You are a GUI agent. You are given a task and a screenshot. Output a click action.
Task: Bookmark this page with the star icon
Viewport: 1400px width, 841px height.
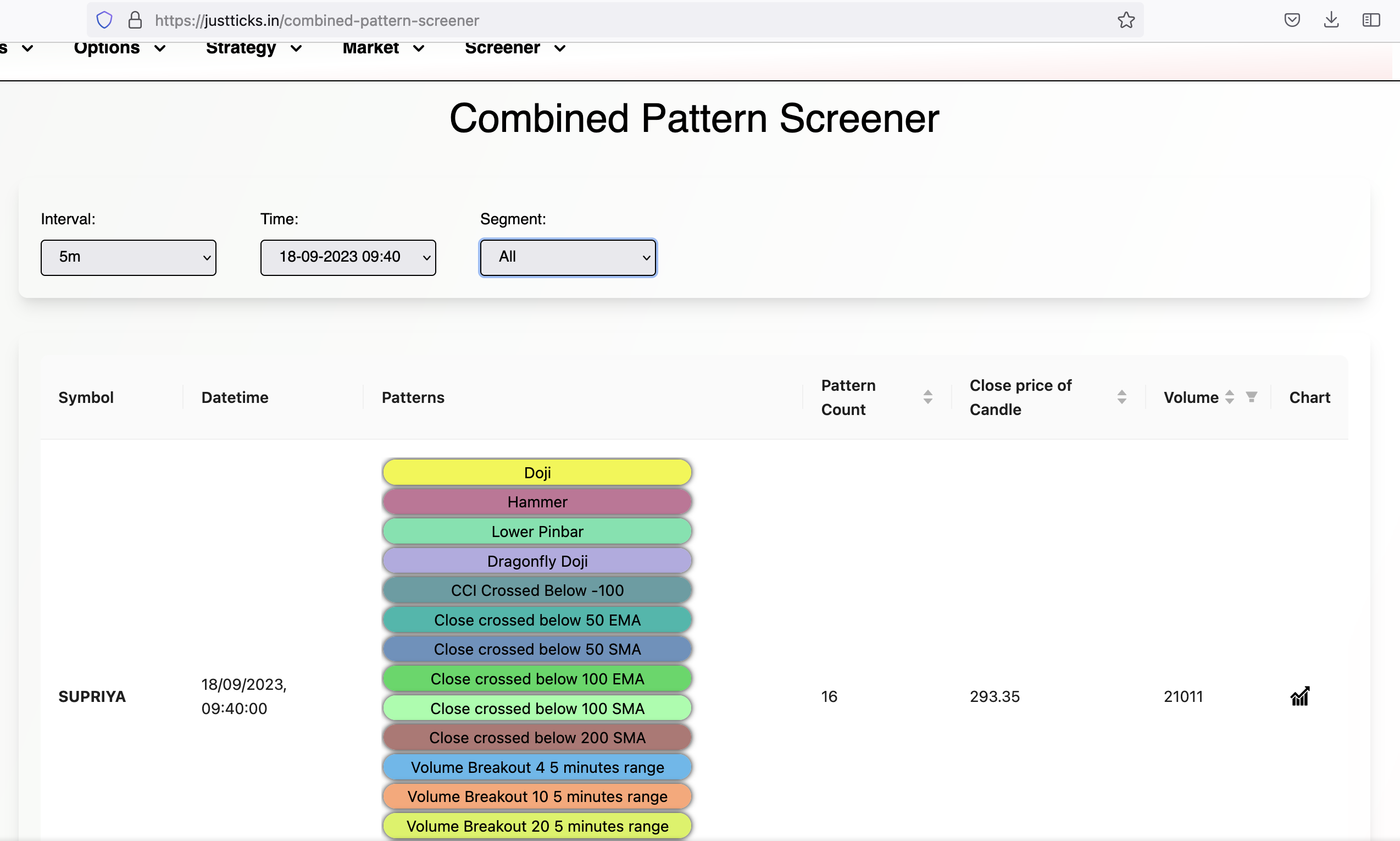point(1126,20)
